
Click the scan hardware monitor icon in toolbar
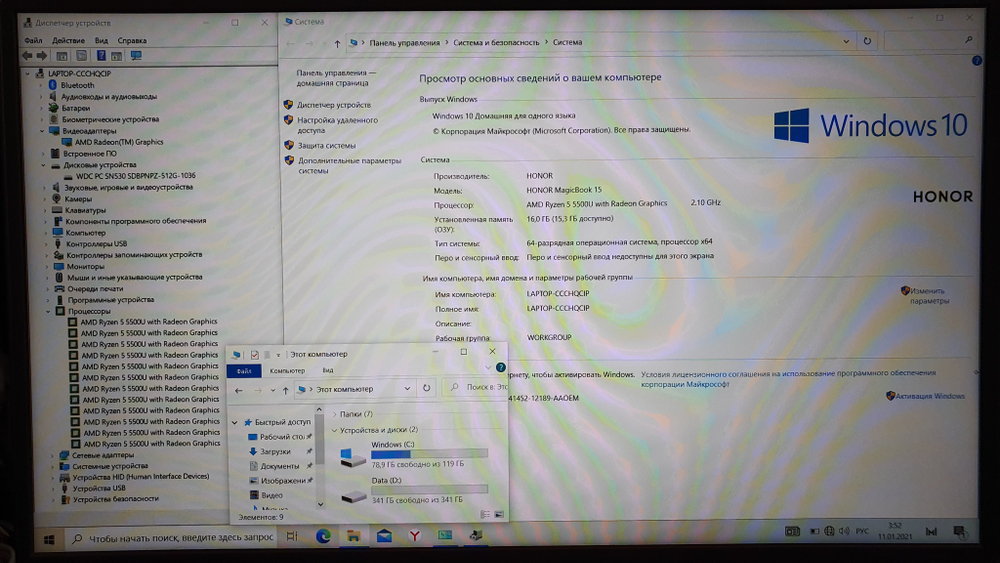click(x=136, y=55)
